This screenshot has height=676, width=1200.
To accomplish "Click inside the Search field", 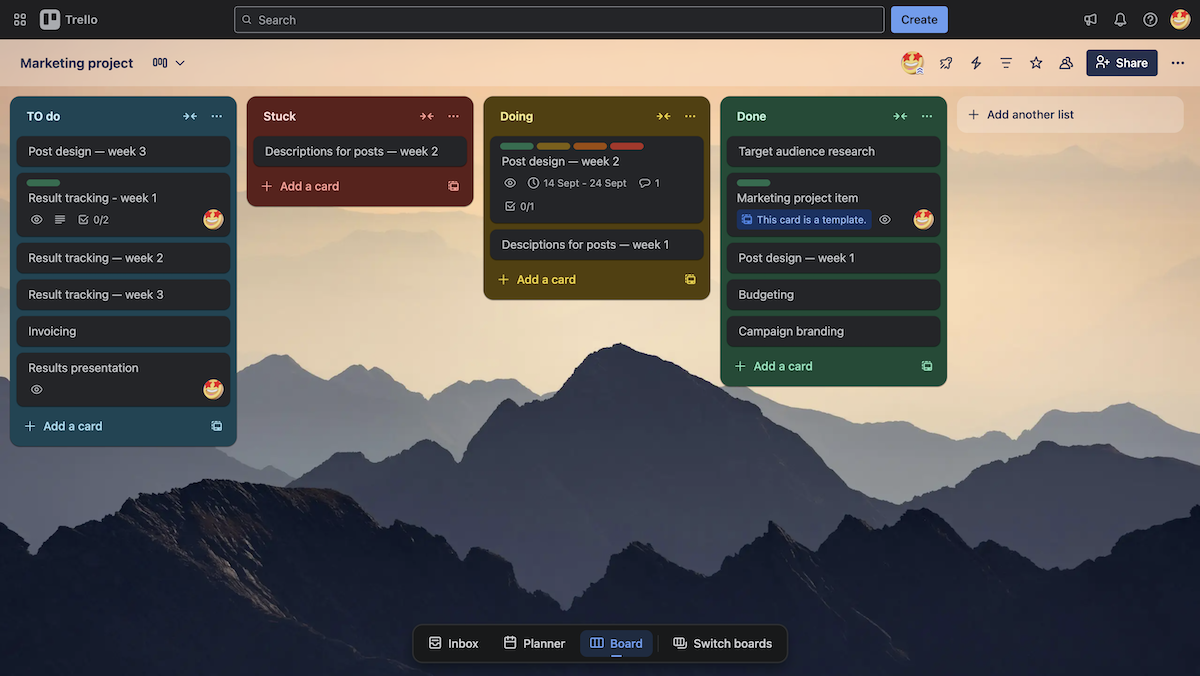I will [560, 19].
